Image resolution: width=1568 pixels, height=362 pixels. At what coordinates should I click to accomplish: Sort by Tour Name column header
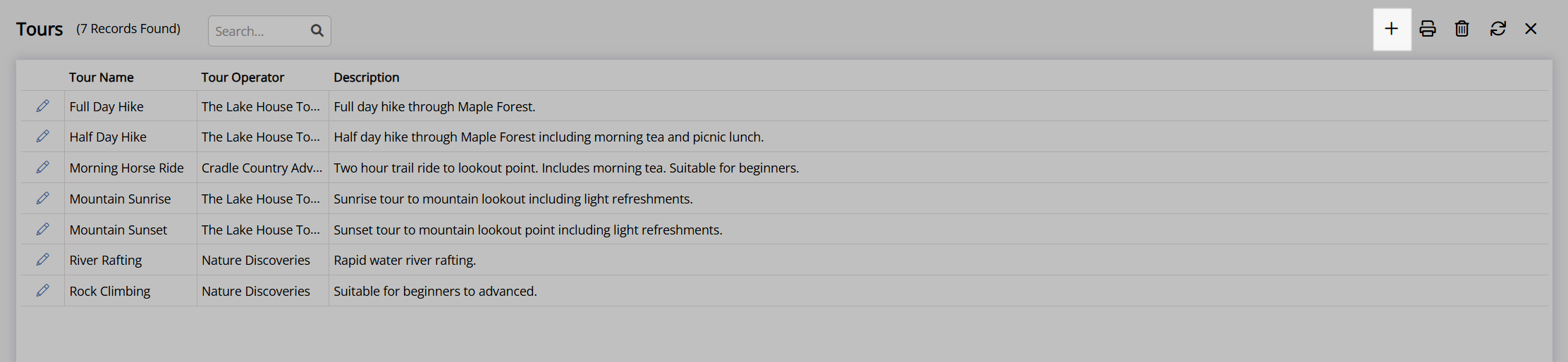(102, 77)
